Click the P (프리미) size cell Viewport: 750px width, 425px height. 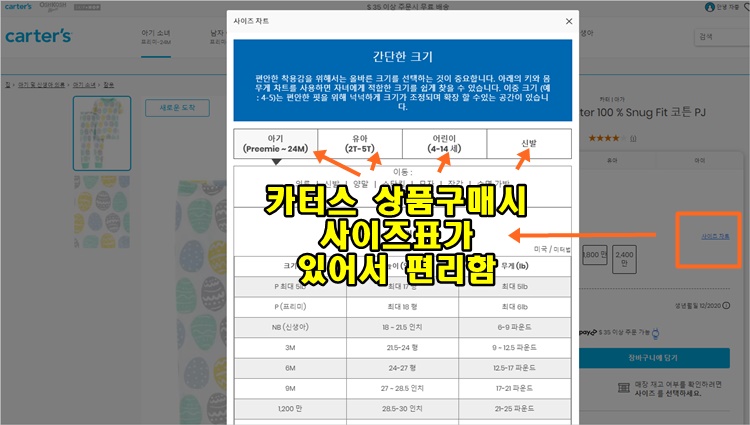pos(290,306)
